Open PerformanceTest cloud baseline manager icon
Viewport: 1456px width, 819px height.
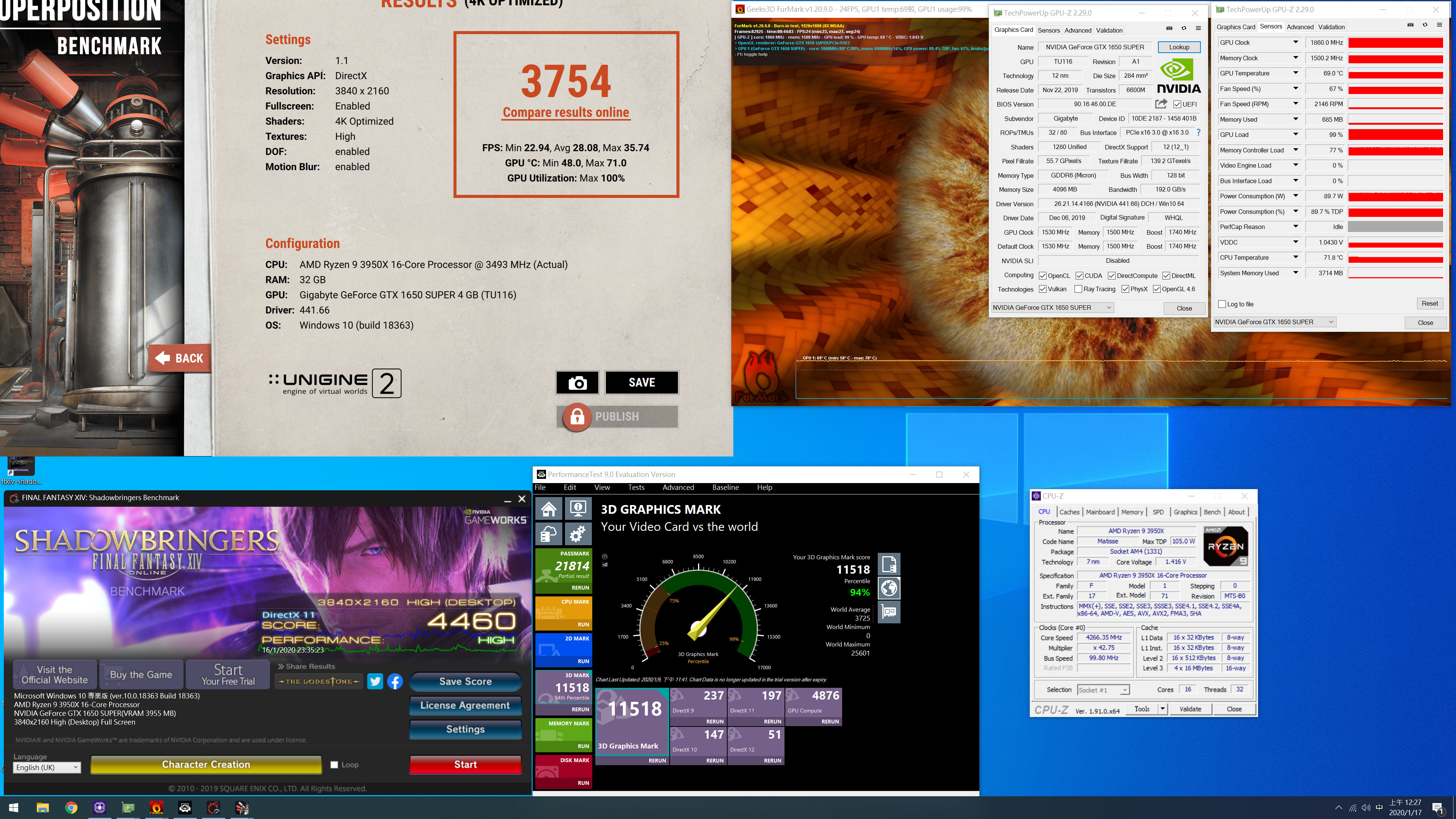(x=548, y=533)
